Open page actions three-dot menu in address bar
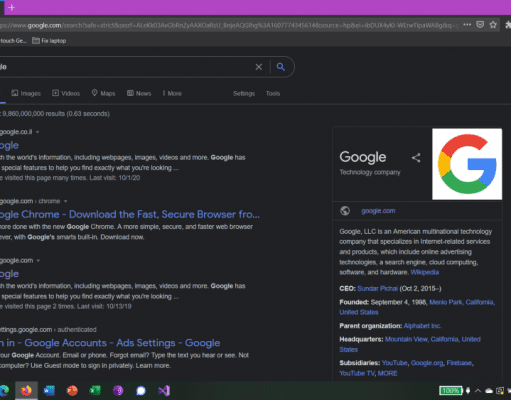This screenshot has height=400, width=511. (467, 25)
